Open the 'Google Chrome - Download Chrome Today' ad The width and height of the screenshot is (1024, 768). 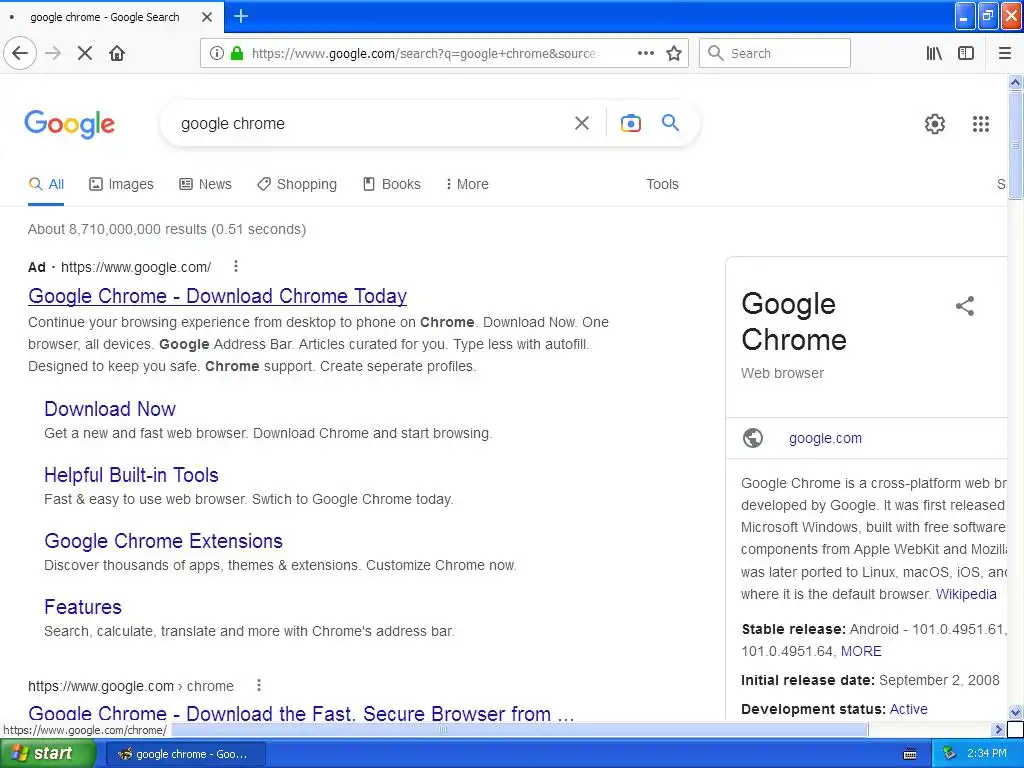(x=217, y=296)
